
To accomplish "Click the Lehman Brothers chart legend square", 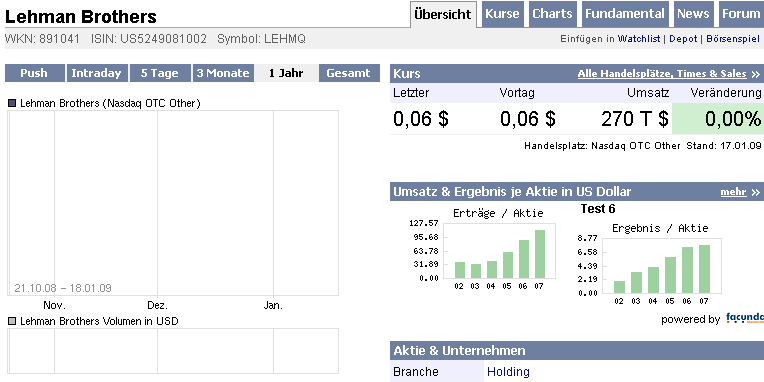I will (x=12, y=103).
